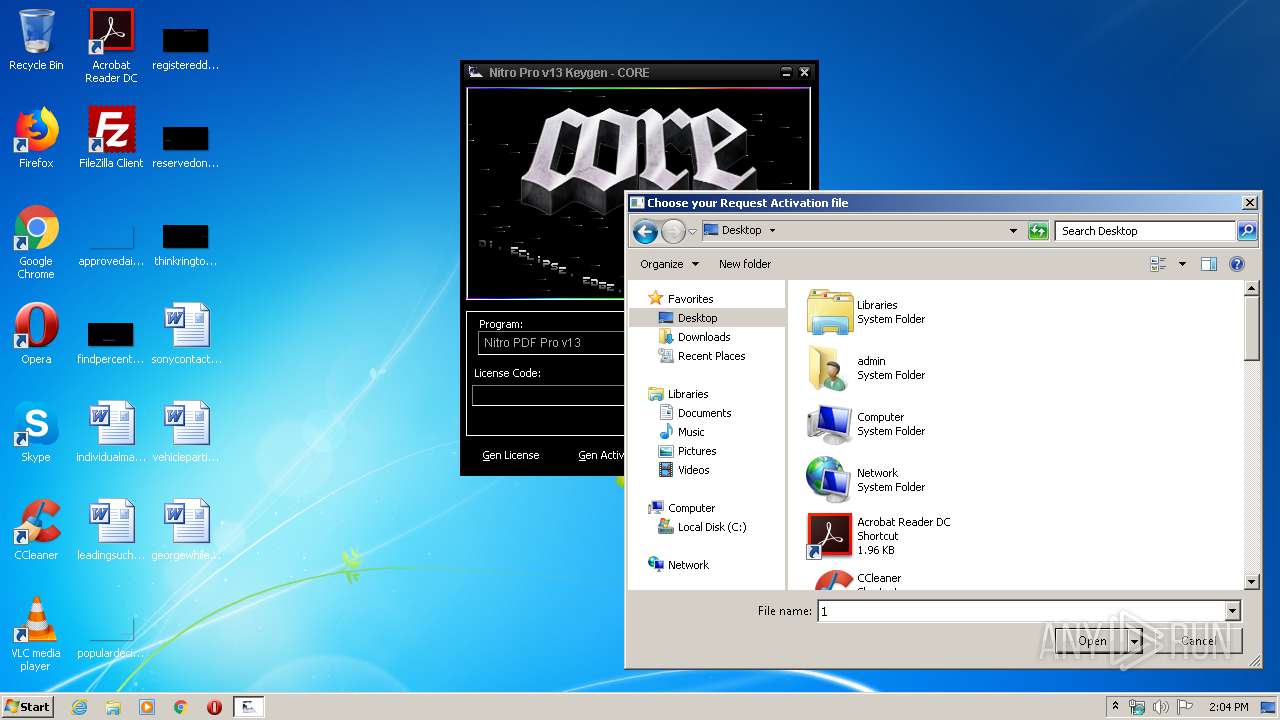Open the change view options dropdown arrow
This screenshot has width=1280, height=720.
(1182, 264)
